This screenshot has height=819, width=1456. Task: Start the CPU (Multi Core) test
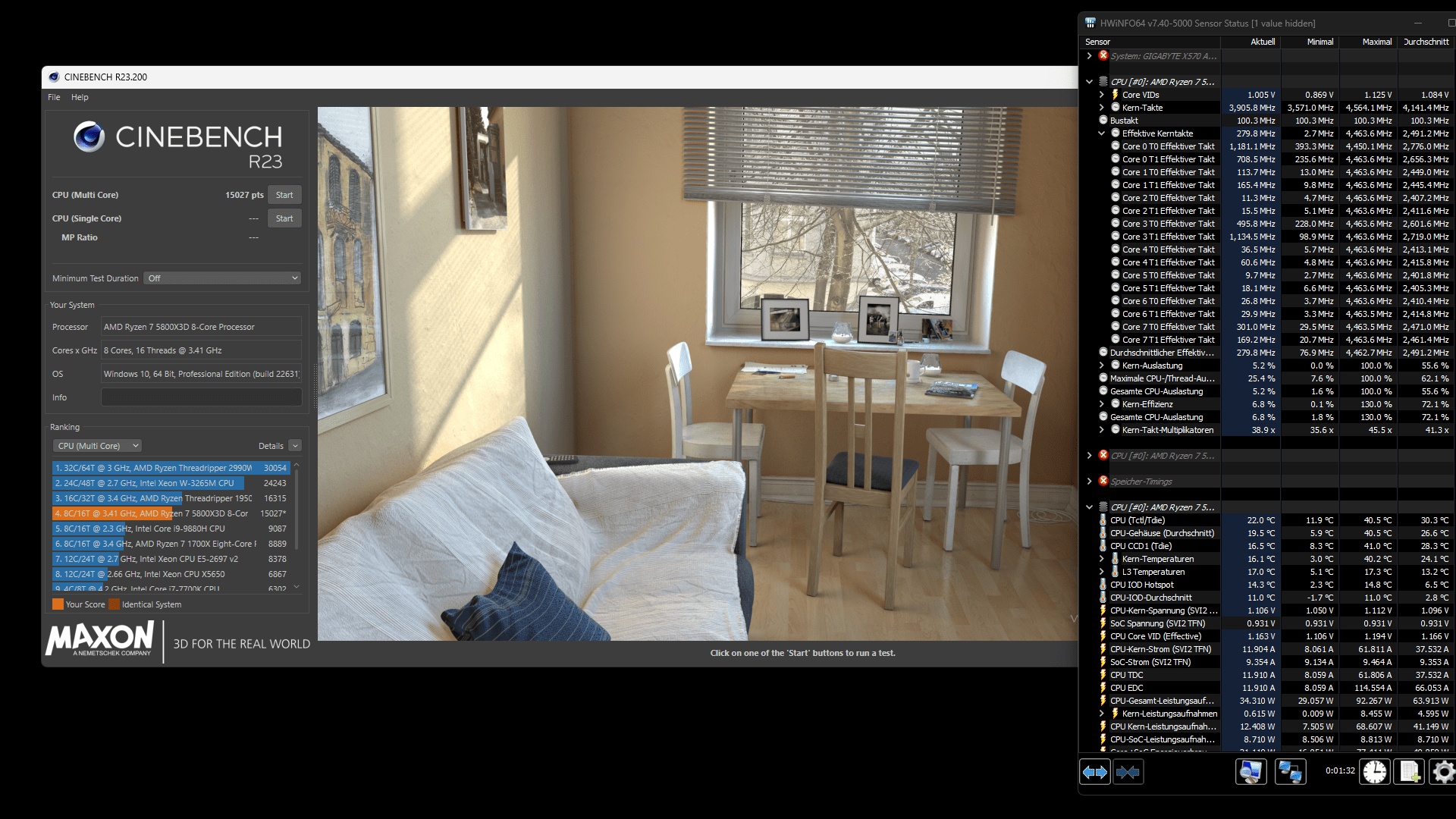[284, 195]
